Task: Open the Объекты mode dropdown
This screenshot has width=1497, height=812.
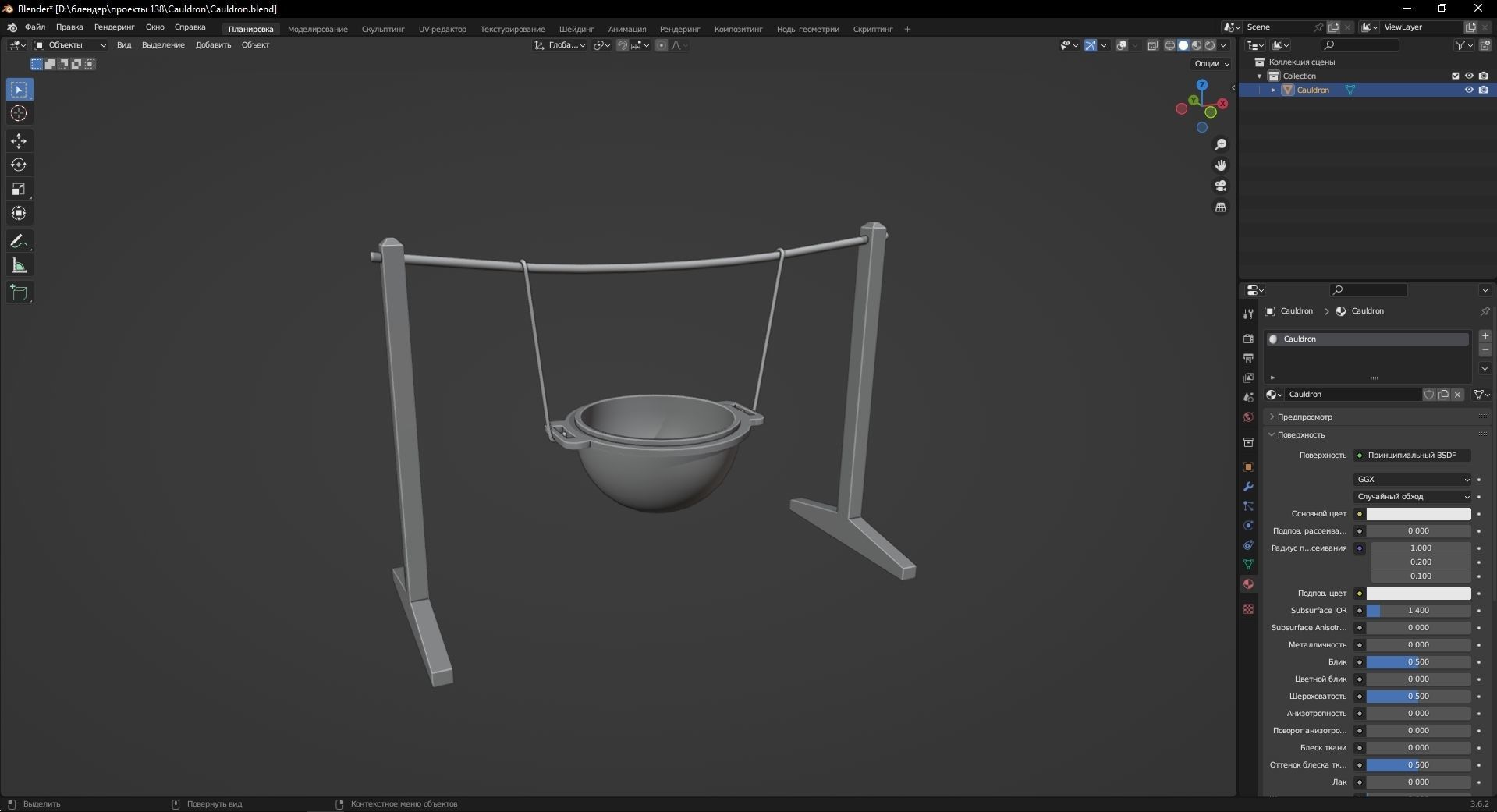Action: tap(70, 45)
